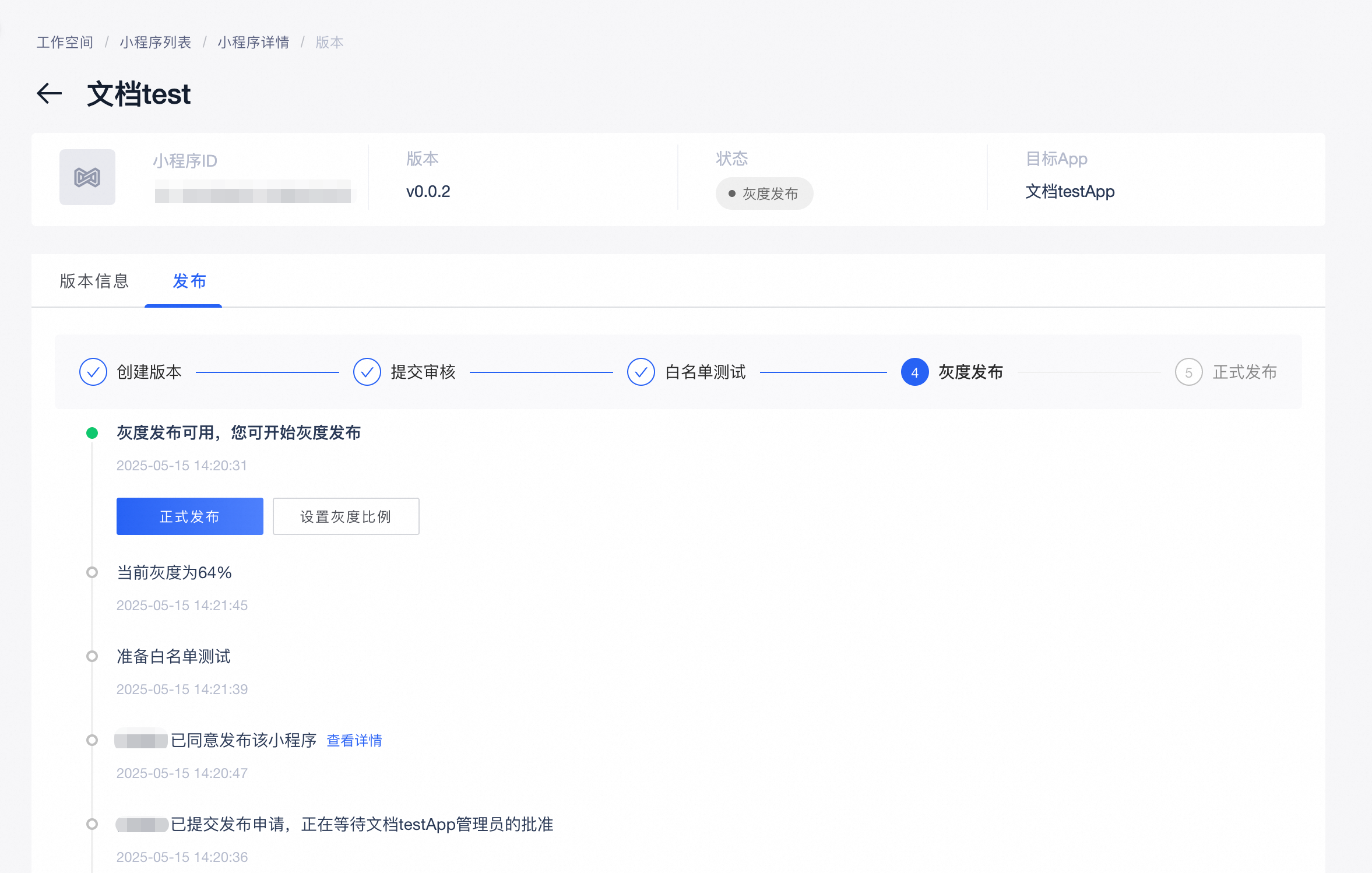Viewport: 1372px width, 873px height.
Task: Switch to the 版本信息 tab
Action: click(94, 281)
